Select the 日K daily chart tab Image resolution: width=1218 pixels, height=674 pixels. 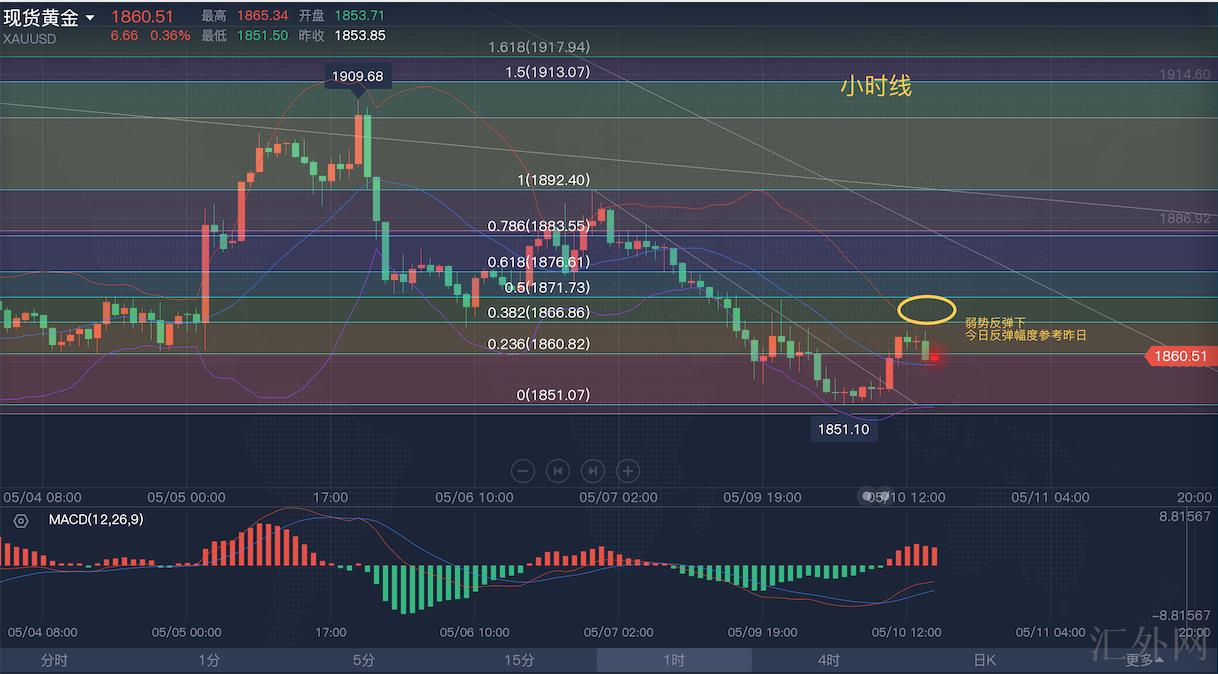984,660
